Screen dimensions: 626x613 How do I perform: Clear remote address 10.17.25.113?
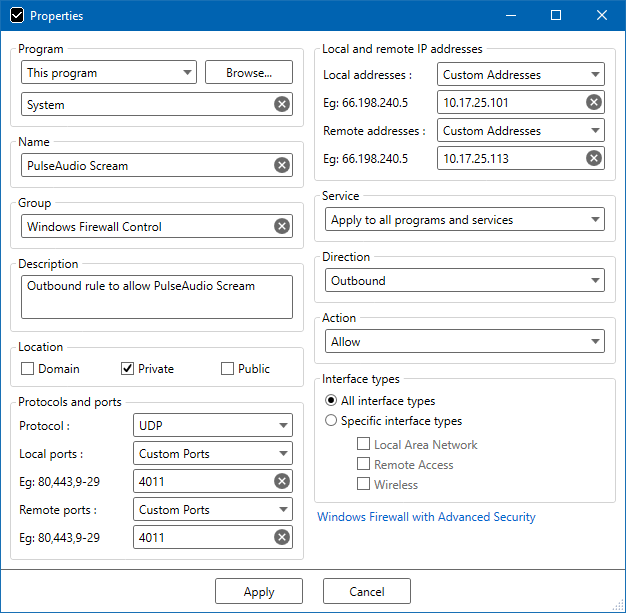(x=594, y=158)
